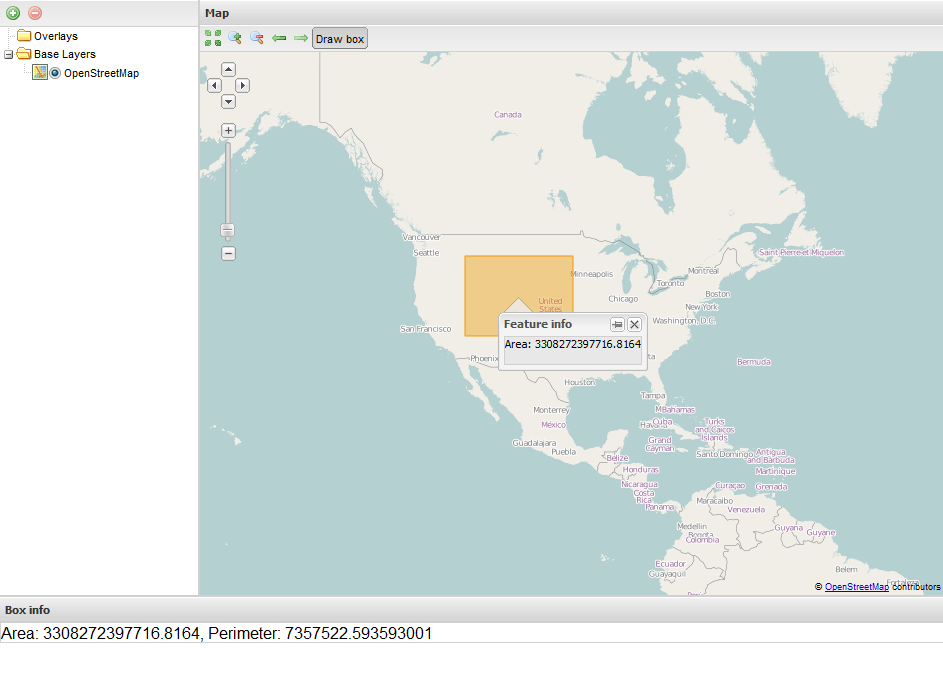This screenshot has height=694, width=943.
Task: Unpin the Feature info popup
Action: [617, 325]
